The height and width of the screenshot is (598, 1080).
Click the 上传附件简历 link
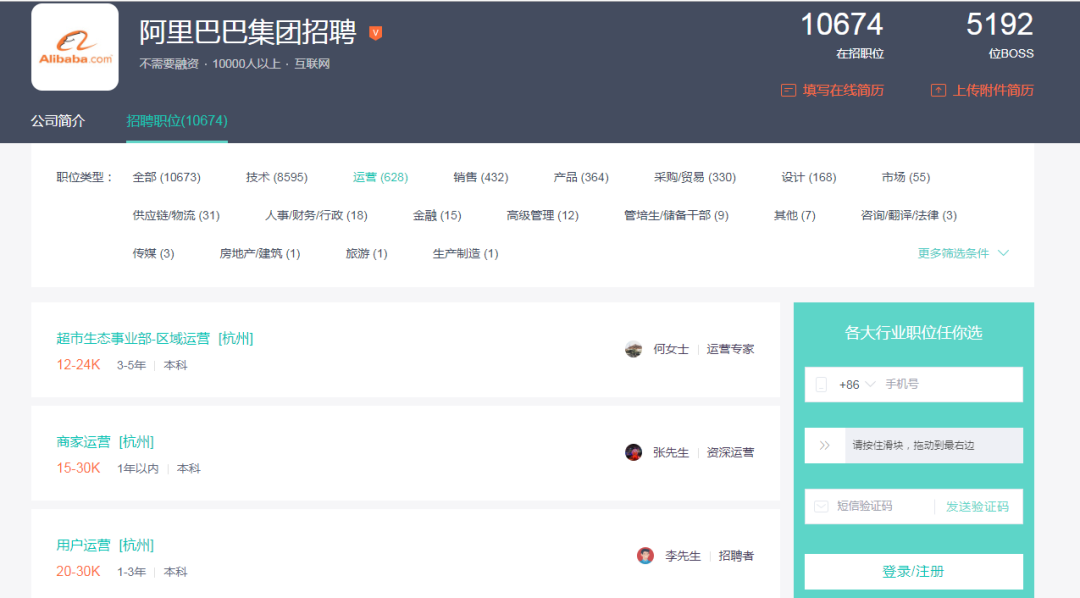coord(993,90)
